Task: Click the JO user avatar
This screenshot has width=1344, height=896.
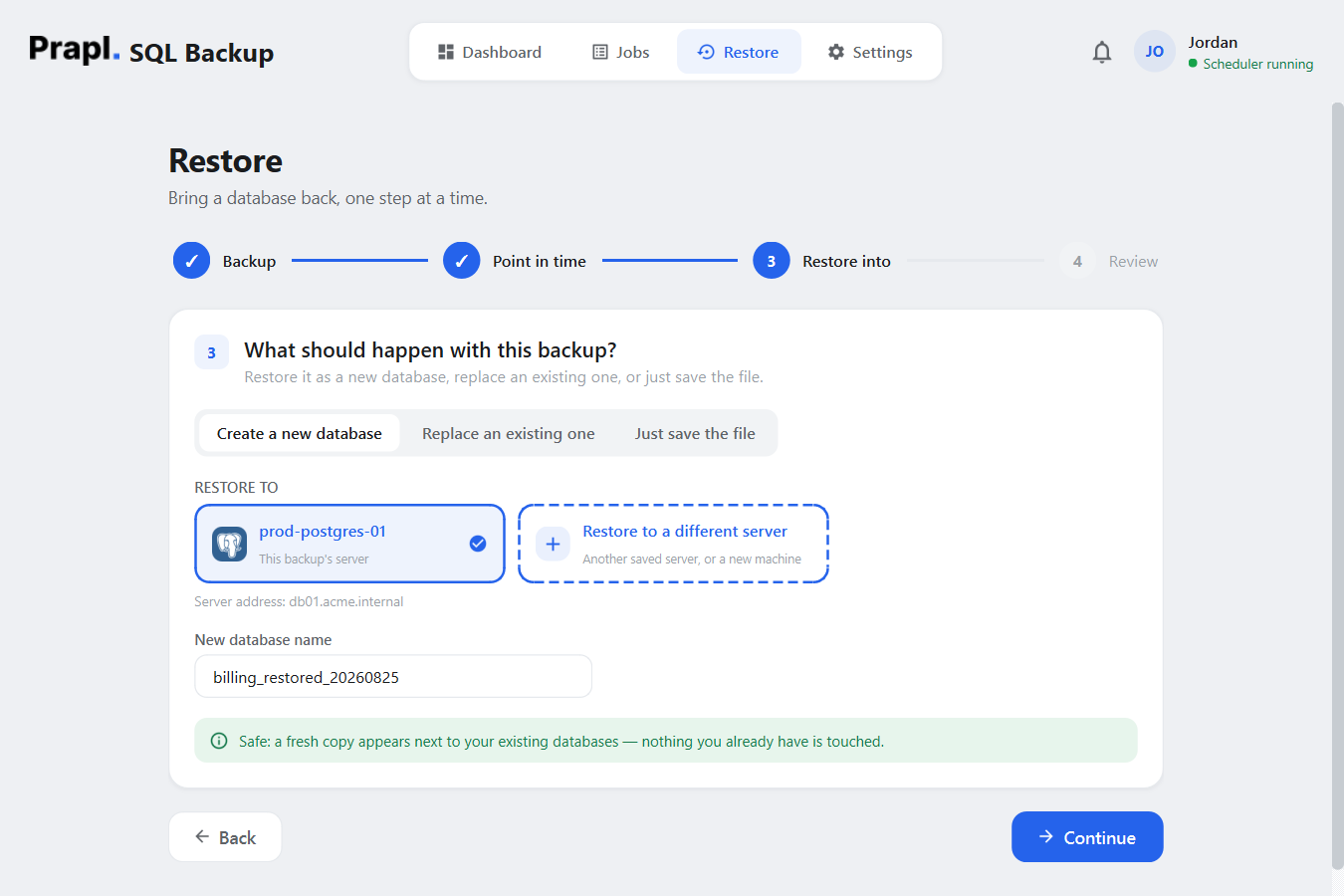Action: click(x=1154, y=52)
